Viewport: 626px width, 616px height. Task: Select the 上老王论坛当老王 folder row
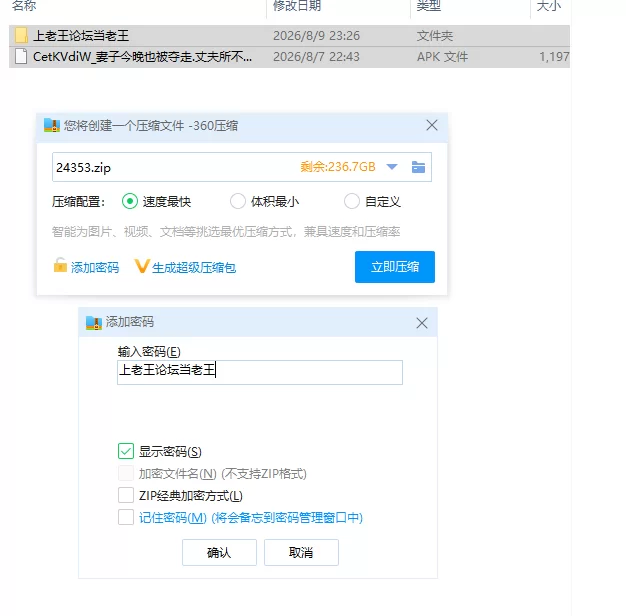click(289, 36)
